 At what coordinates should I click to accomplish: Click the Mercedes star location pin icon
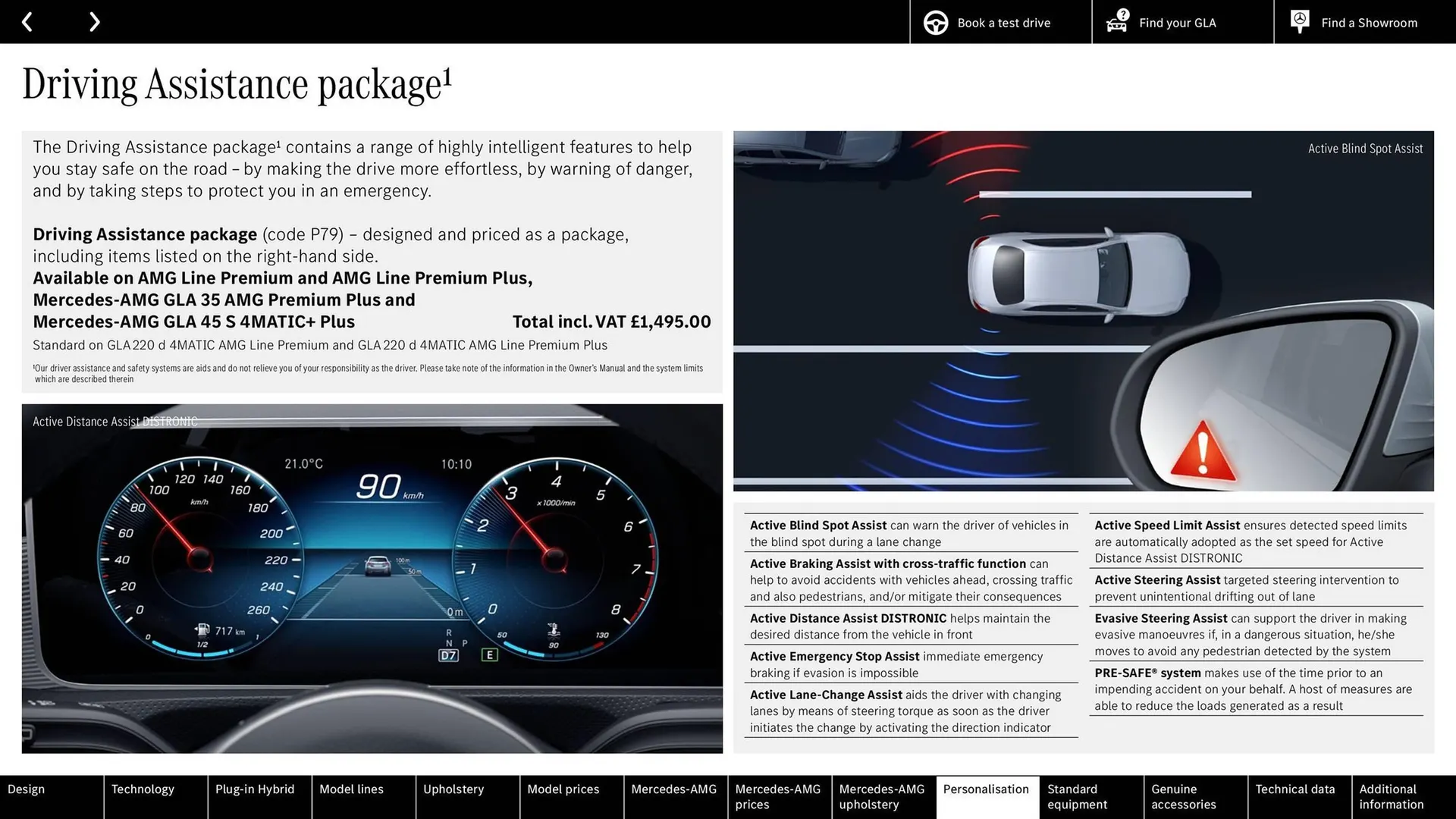1299,21
